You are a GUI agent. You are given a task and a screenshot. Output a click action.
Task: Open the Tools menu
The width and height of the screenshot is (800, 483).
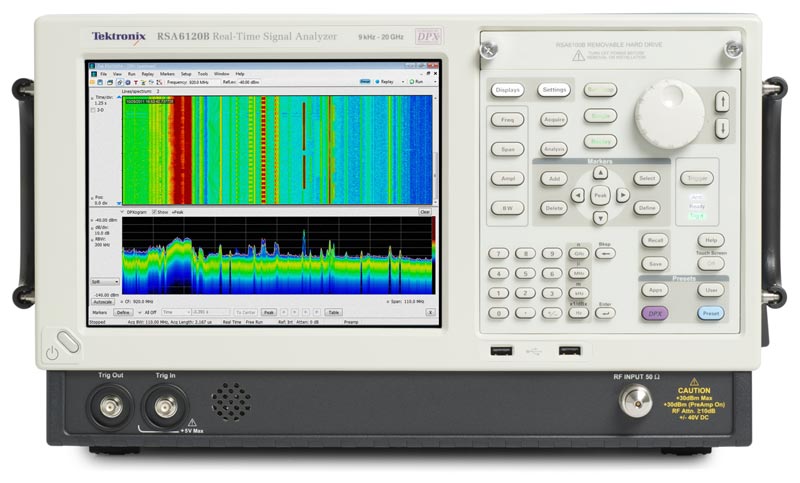coord(203,74)
